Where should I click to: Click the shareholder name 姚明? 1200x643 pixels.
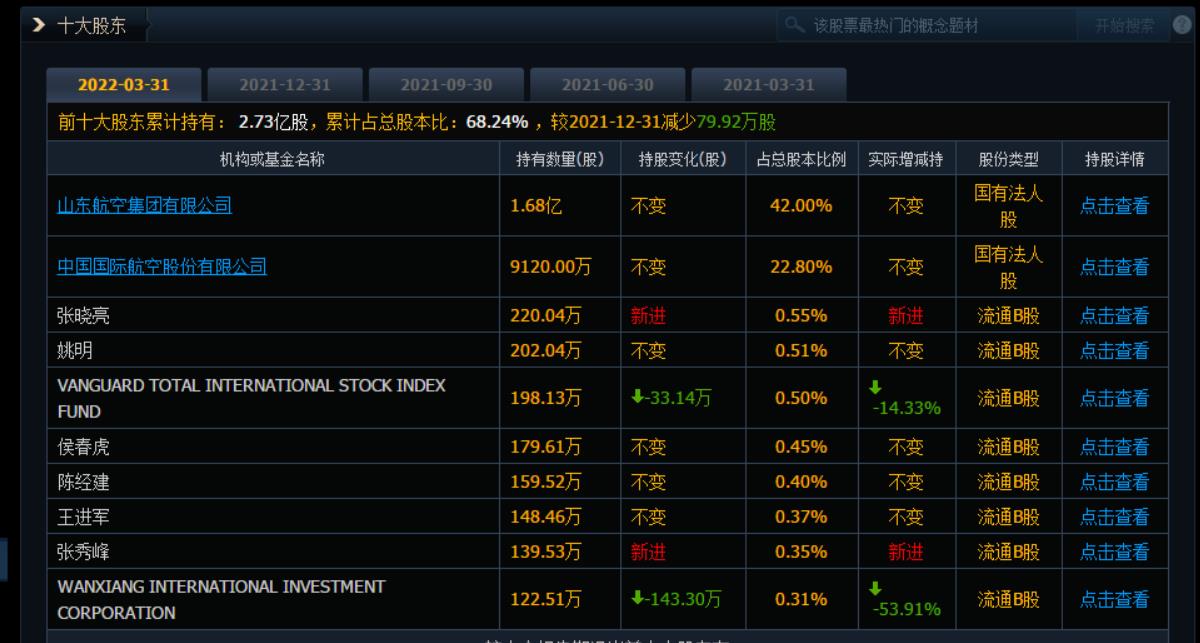(x=74, y=351)
